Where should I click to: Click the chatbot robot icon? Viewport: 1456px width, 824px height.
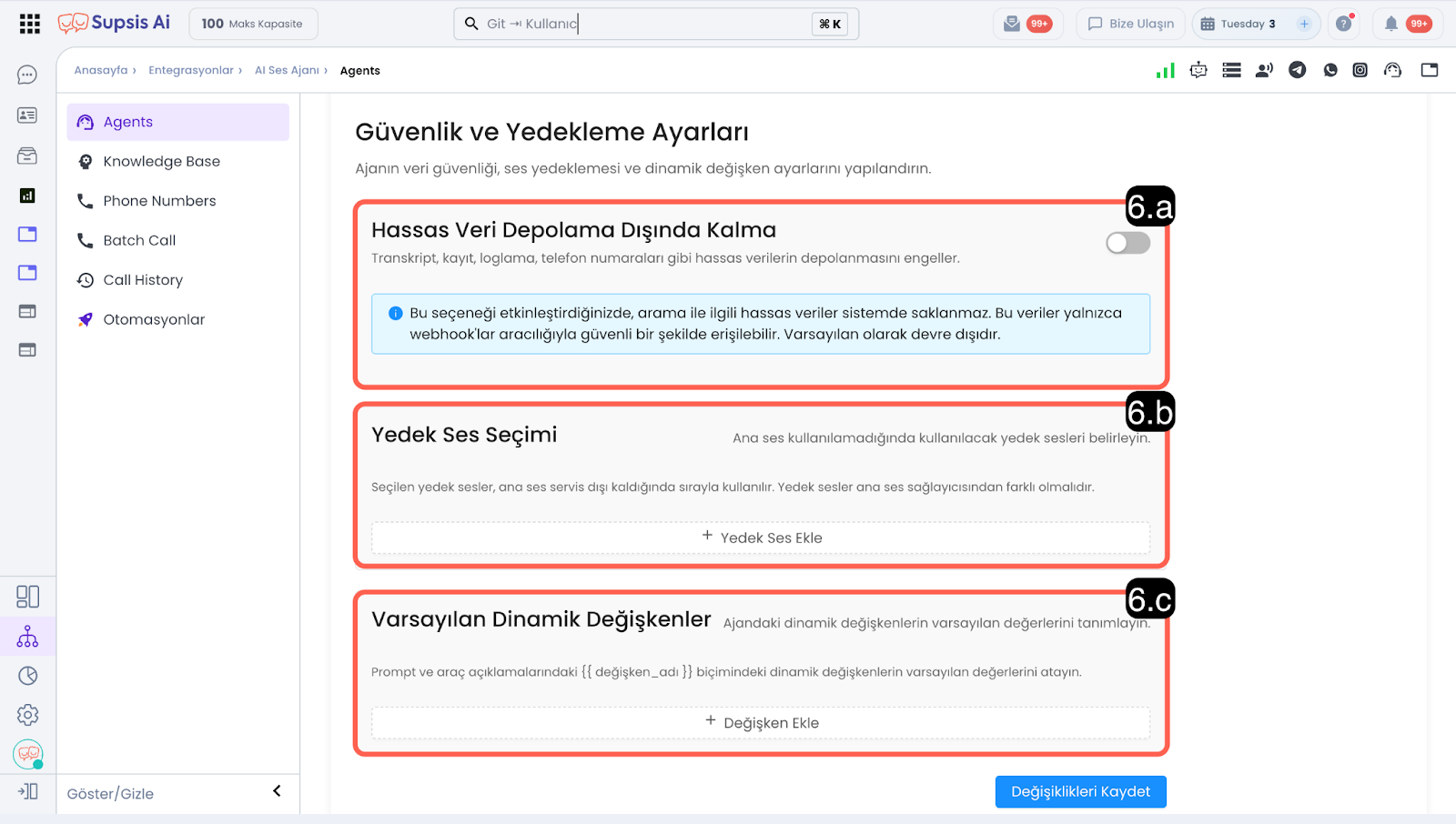pyautogui.click(x=1198, y=70)
